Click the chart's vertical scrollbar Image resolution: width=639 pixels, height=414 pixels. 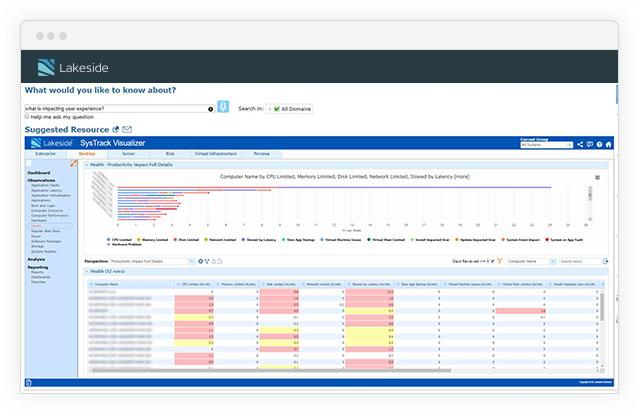coord(590,204)
